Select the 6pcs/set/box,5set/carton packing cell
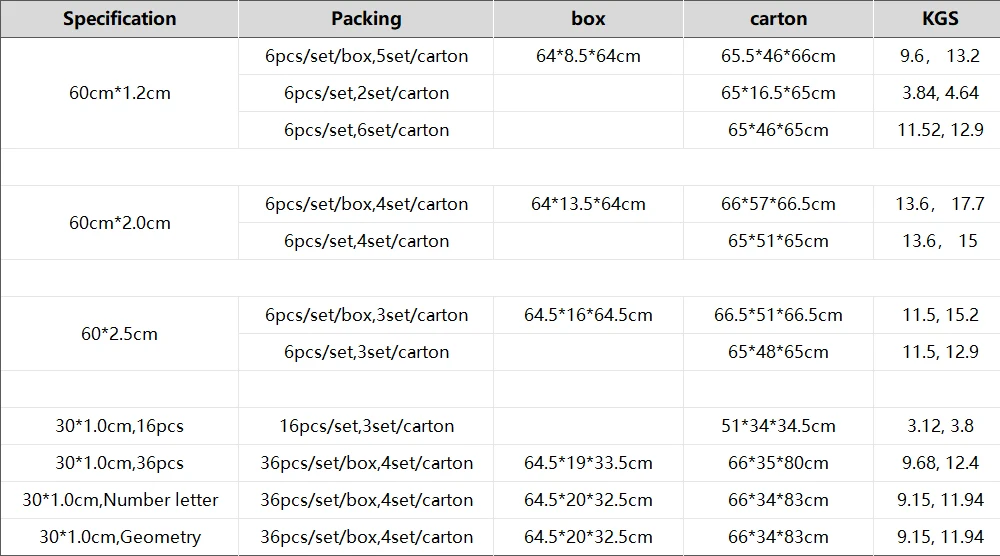 (x=366, y=56)
